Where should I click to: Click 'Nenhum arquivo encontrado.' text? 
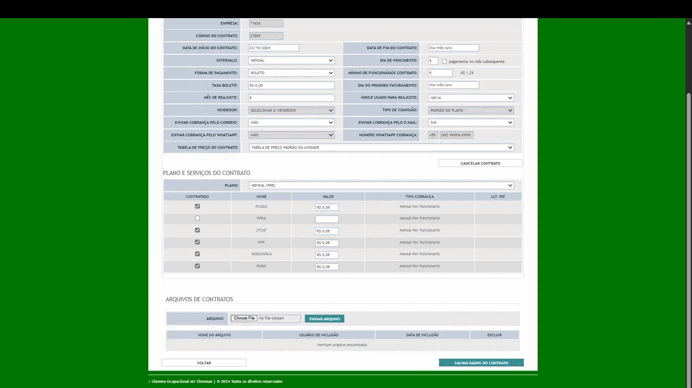point(342,345)
